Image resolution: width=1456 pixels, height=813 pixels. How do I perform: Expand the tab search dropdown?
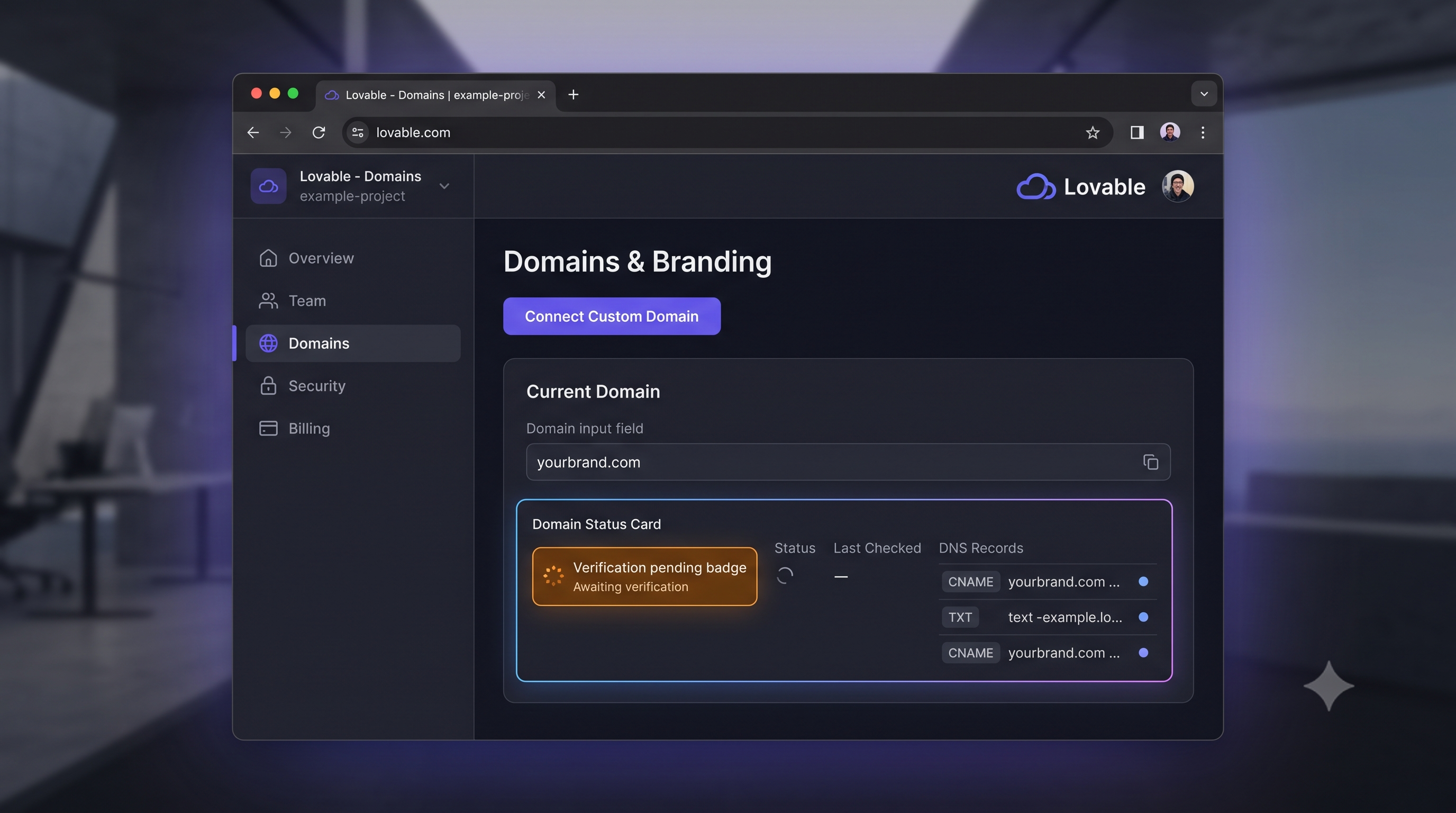[1204, 94]
